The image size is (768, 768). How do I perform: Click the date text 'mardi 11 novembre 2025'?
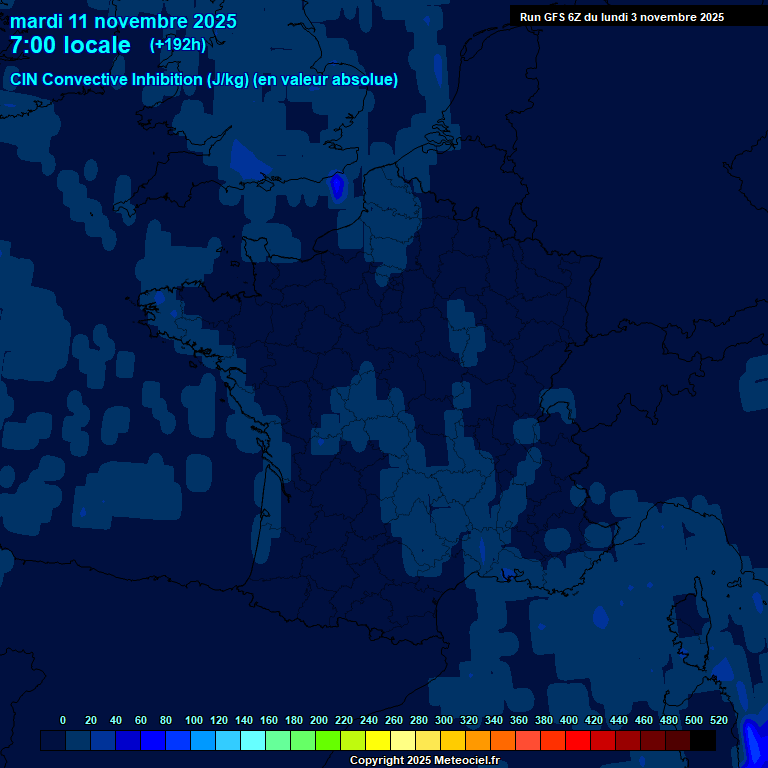click(x=123, y=21)
